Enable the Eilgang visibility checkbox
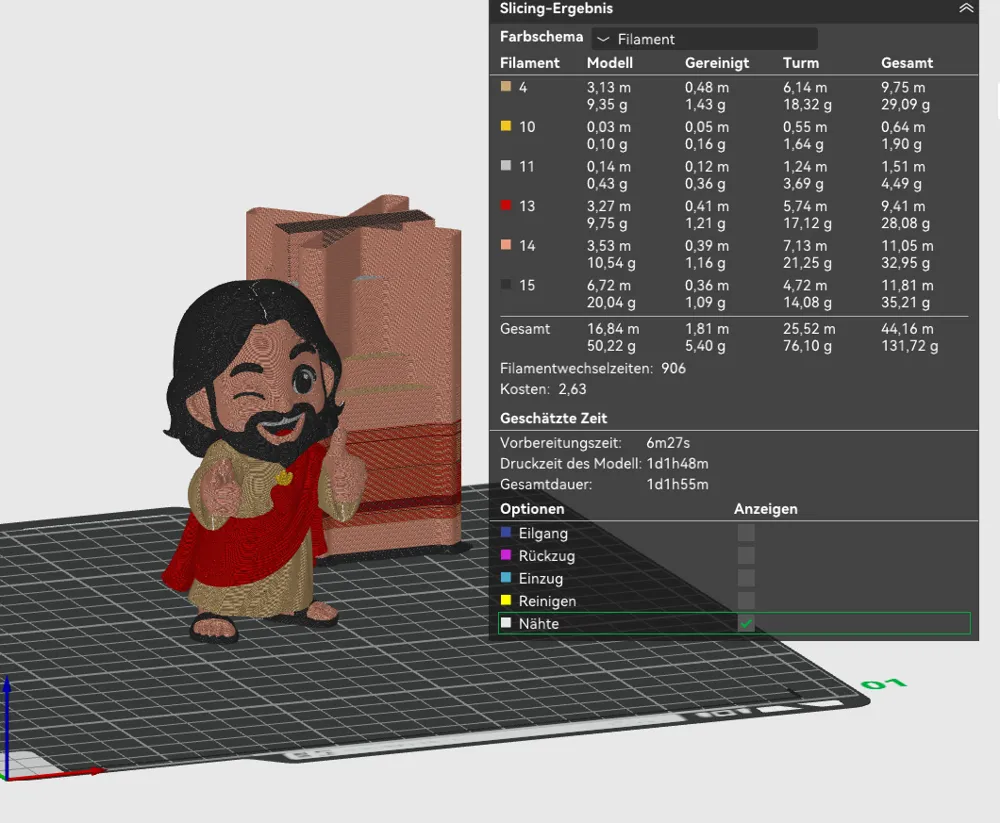 pos(745,533)
